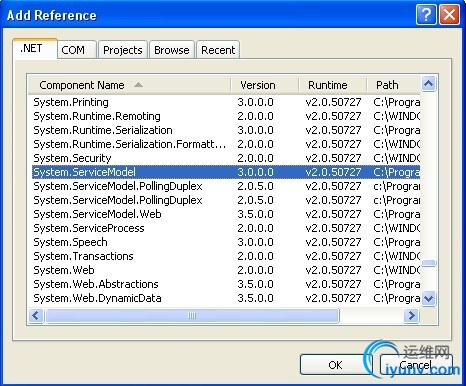Click the Runtime column header
466x386 pixels.
[333, 85]
